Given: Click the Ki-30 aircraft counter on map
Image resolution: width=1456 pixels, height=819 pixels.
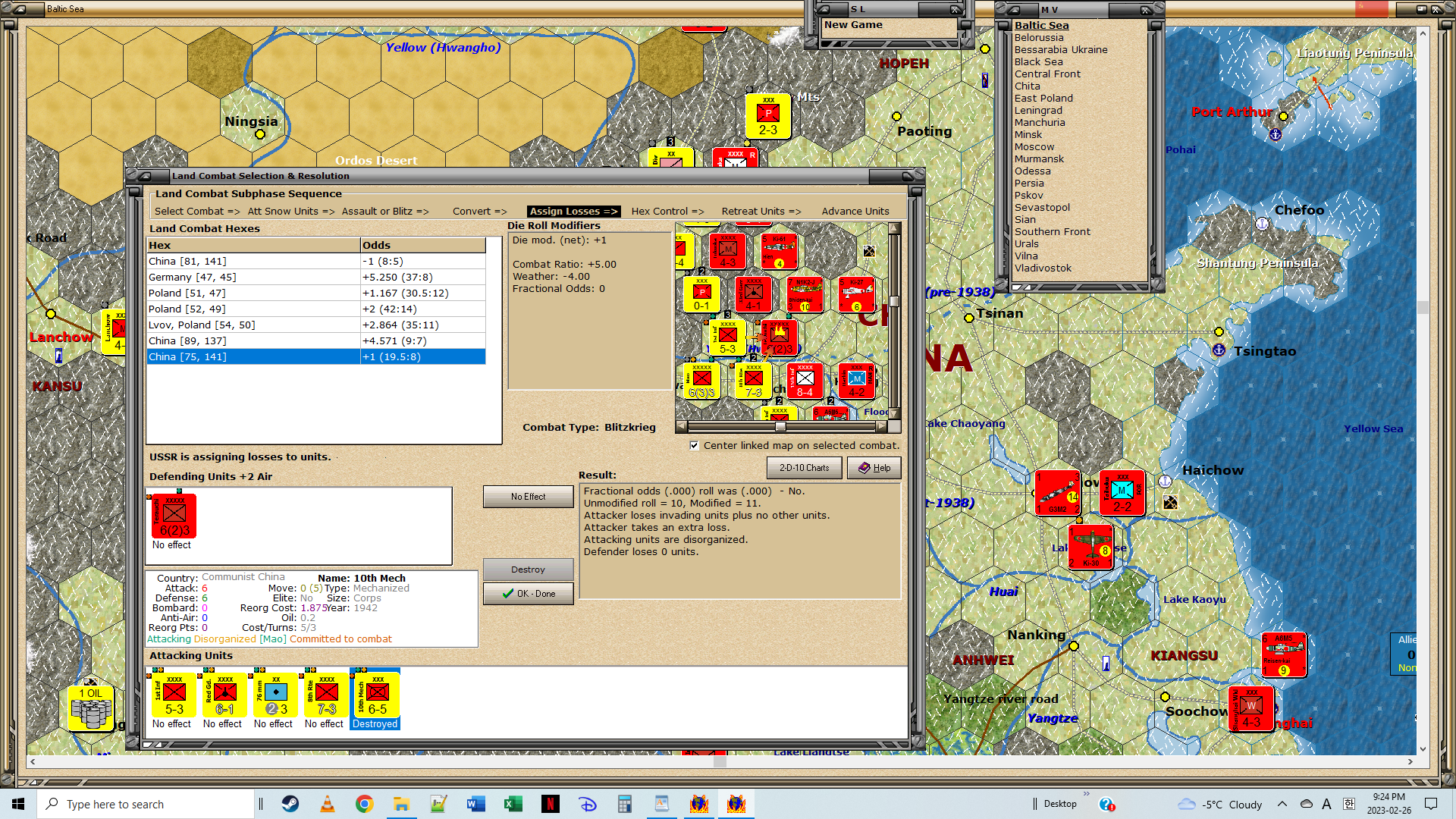Looking at the screenshot, I should pyautogui.click(x=1091, y=547).
